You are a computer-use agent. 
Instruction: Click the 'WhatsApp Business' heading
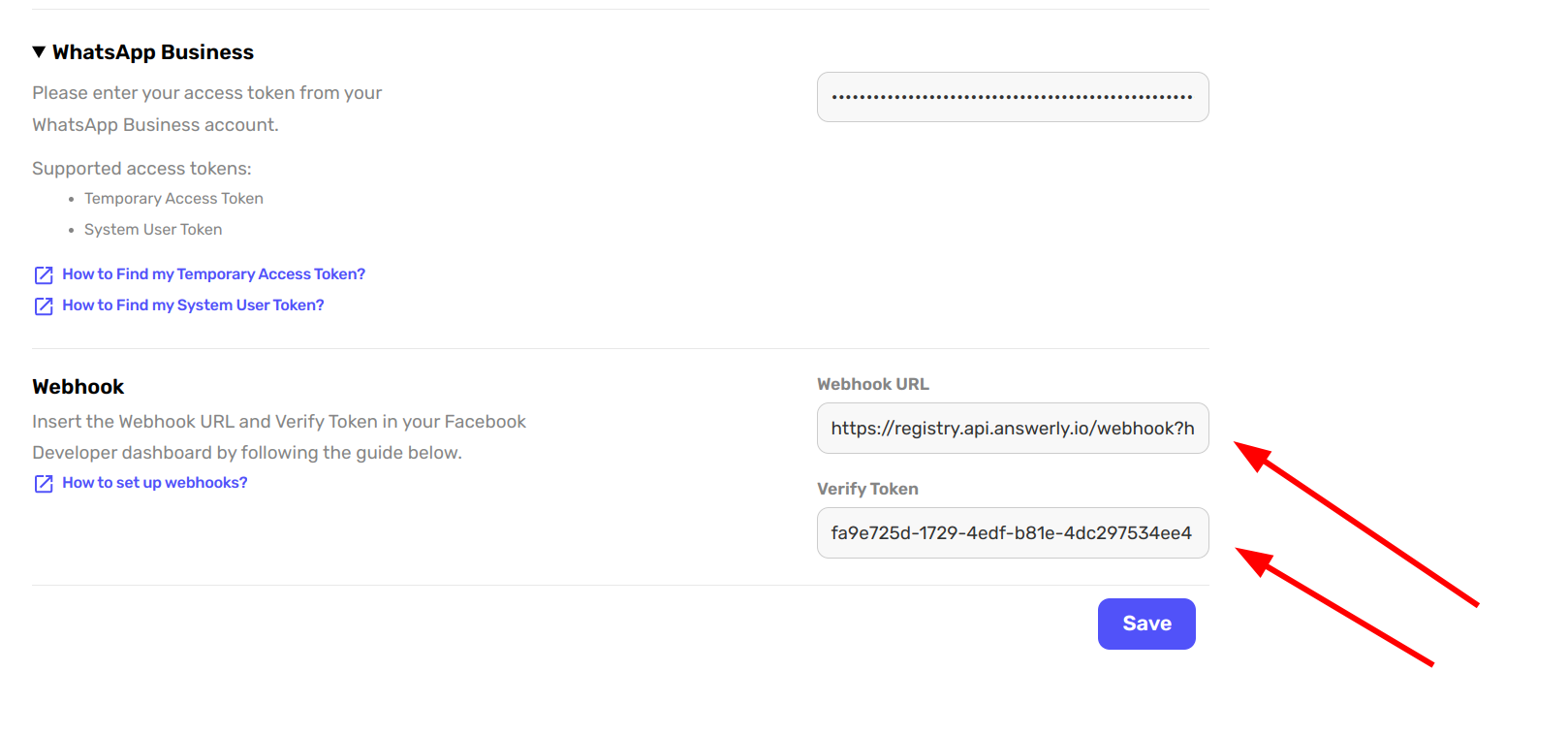click(x=153, y=52)
